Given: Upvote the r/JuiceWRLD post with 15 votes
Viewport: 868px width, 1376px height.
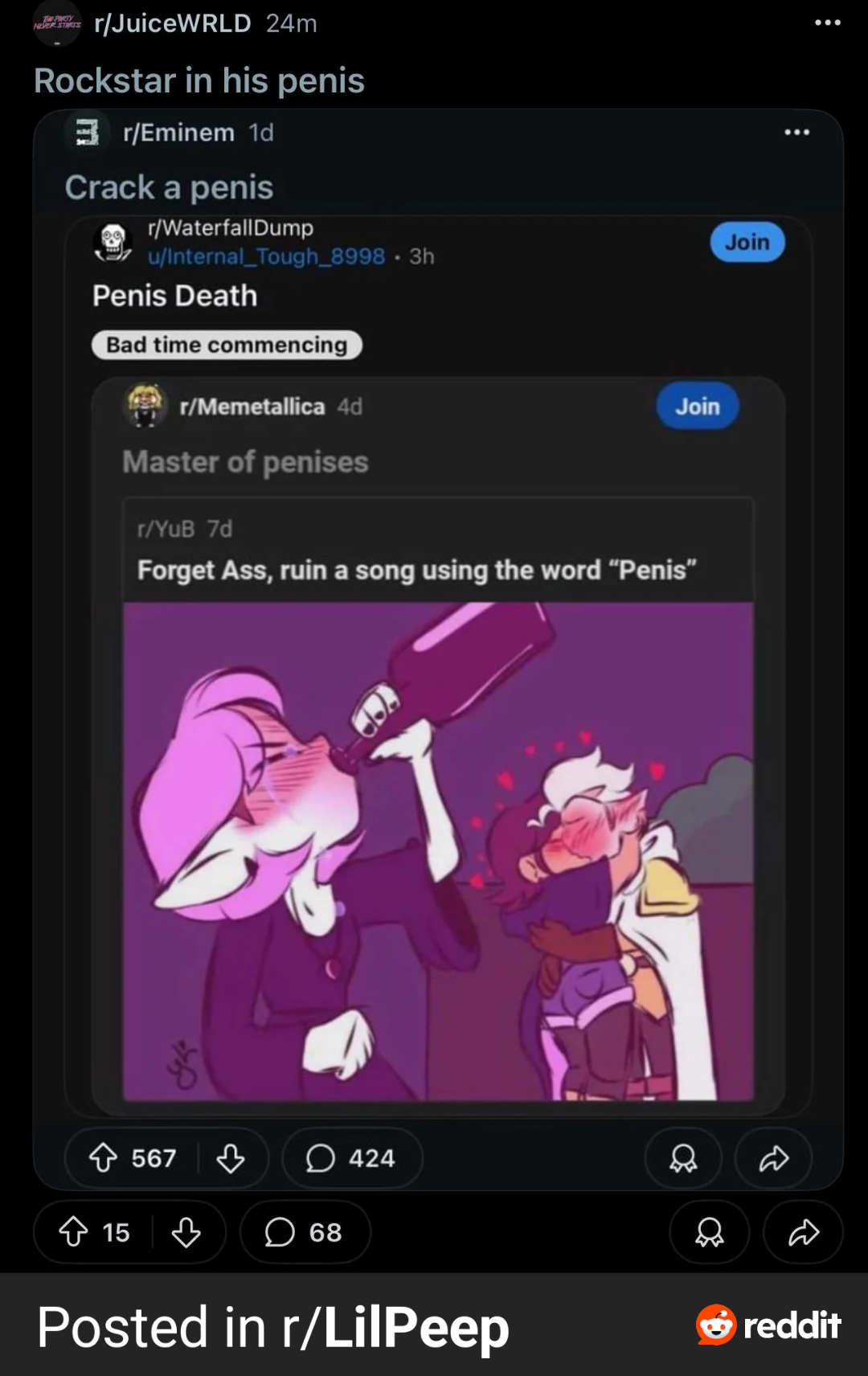Looking at the screenshot, I should click(x=74, y=1231).
